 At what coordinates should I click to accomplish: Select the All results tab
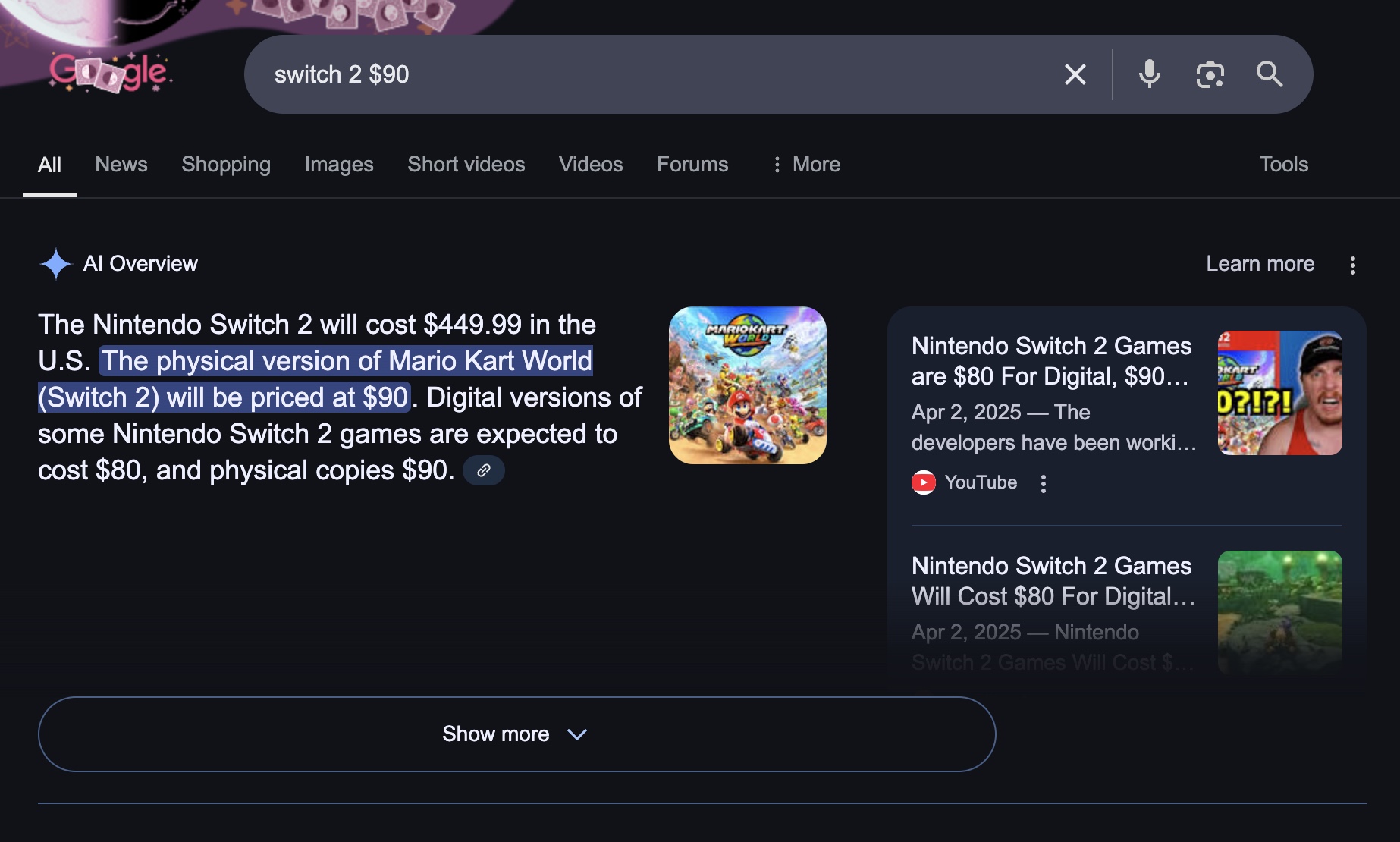49,165
